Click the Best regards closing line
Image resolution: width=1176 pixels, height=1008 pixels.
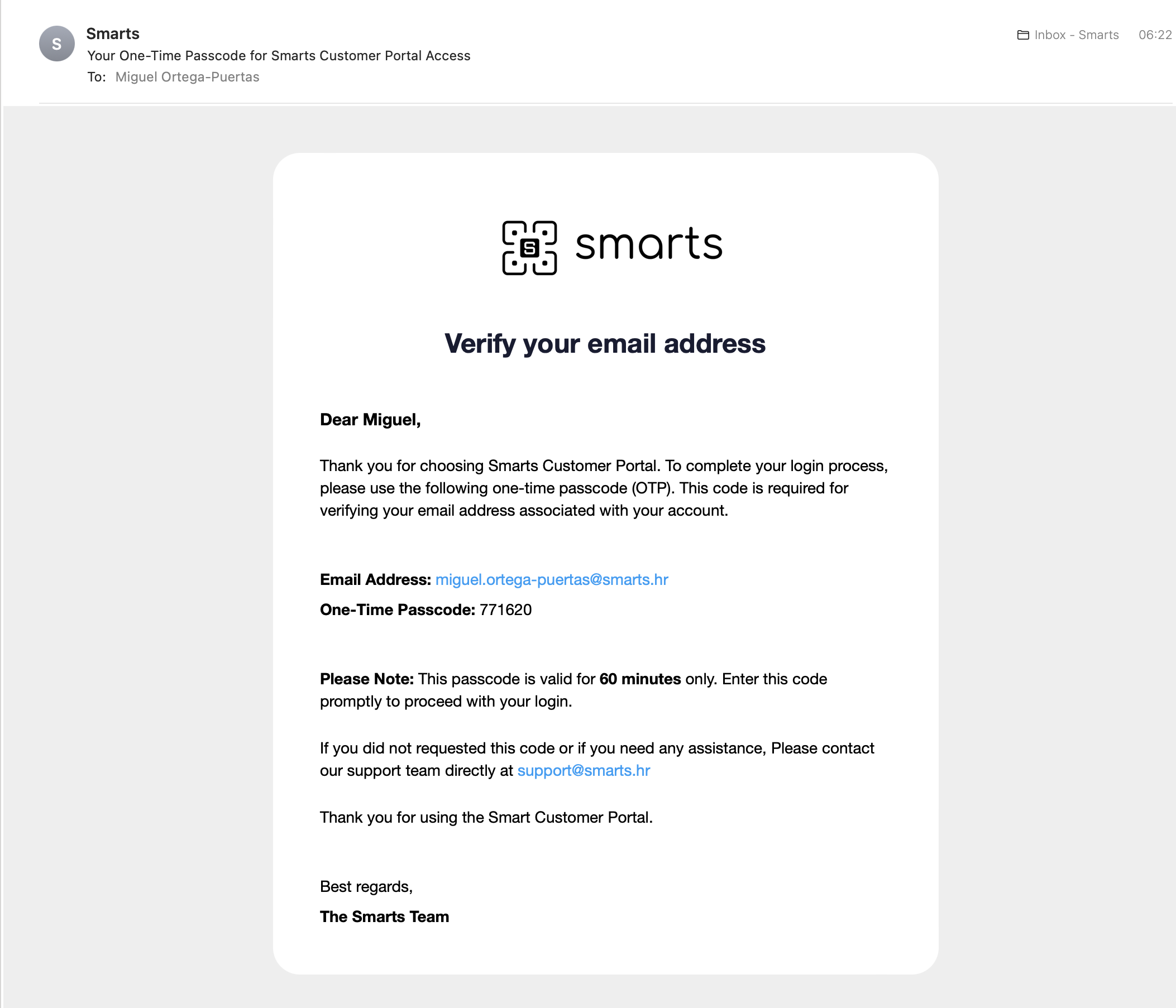coord(366,887)
